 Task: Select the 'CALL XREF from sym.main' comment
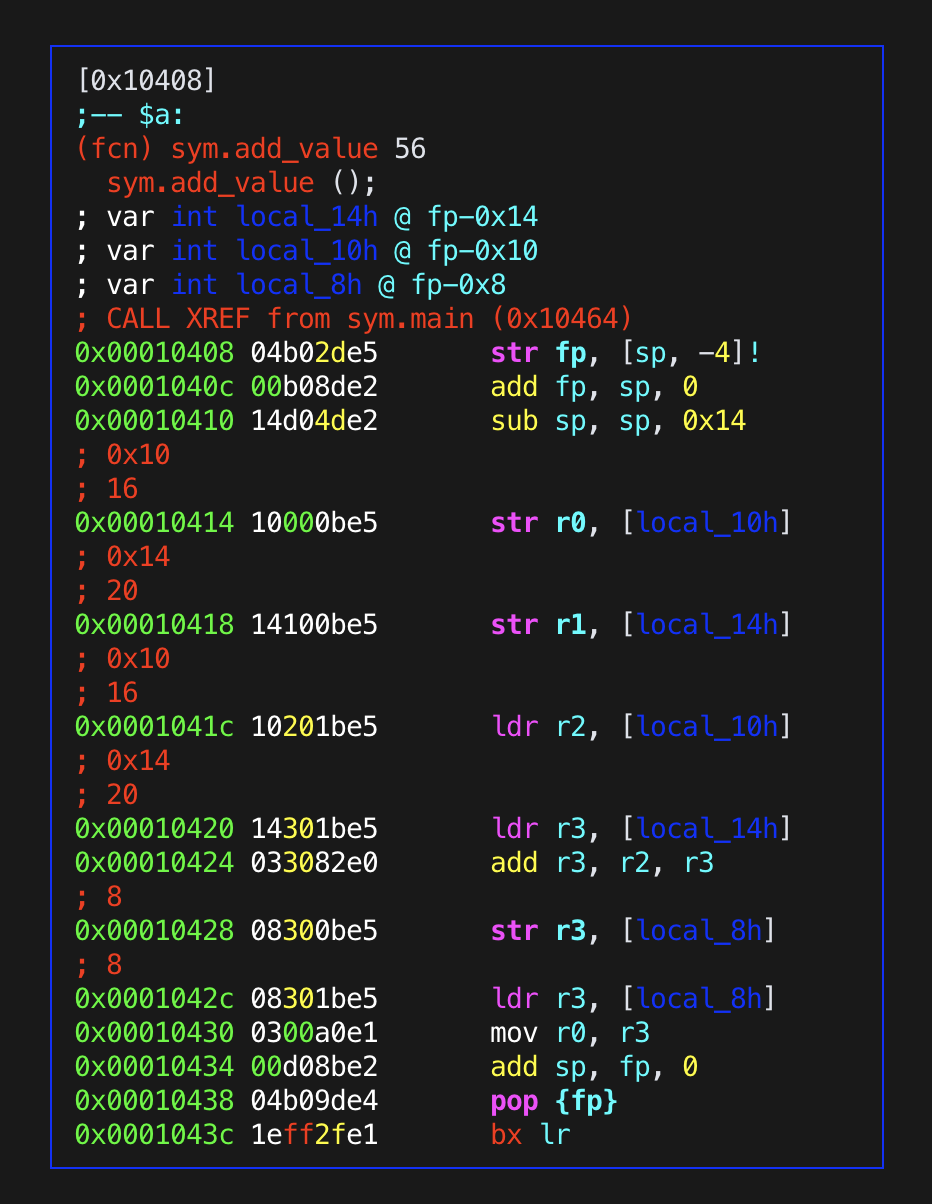(355, 319)
